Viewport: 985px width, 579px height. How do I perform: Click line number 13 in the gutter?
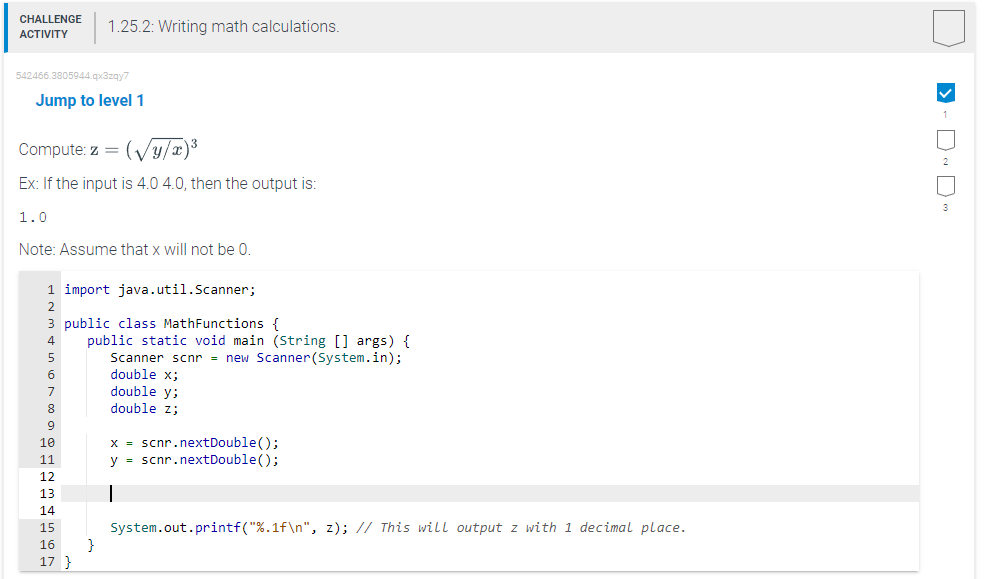tap(47, 493)
